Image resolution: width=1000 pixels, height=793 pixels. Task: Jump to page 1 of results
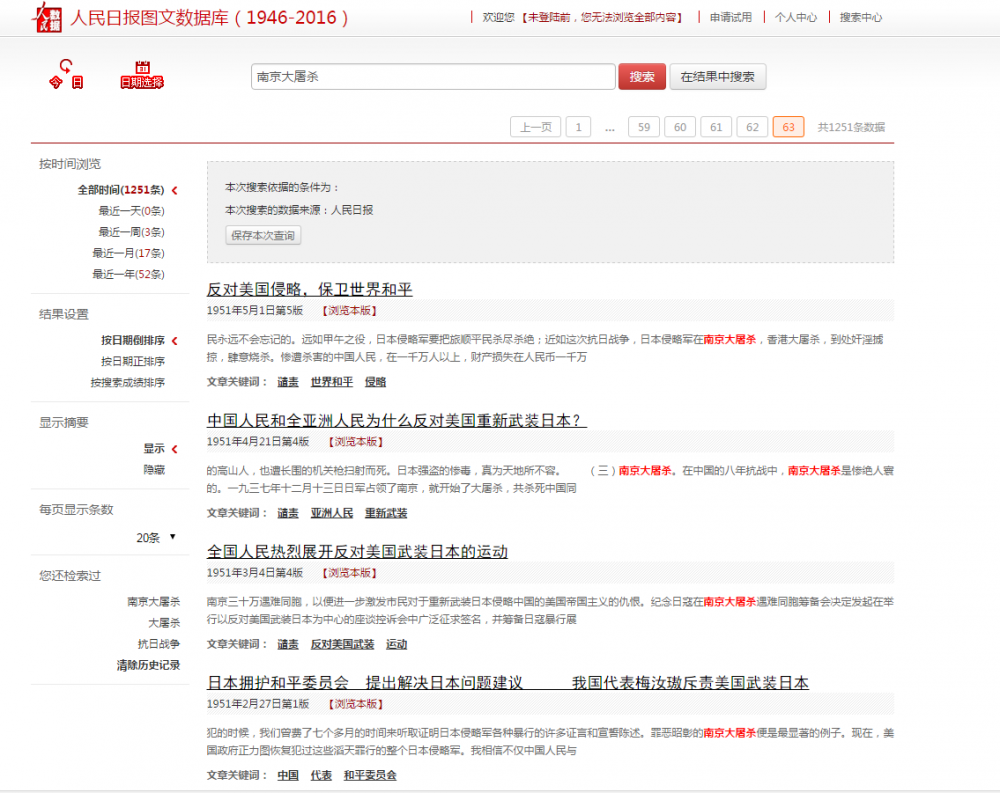coord(578,127)
